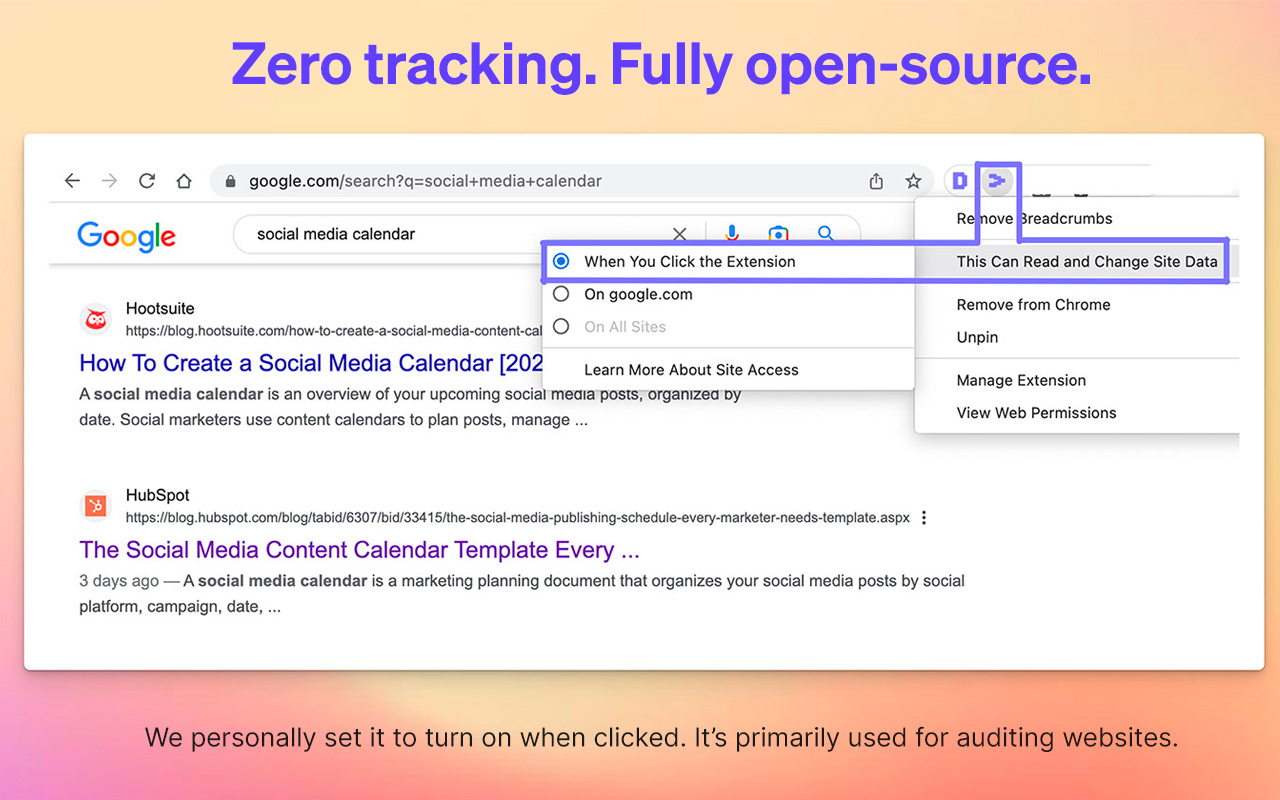Click the blog.hootsuite.com URL text
1280x800 pixels.
pos(334,331)
